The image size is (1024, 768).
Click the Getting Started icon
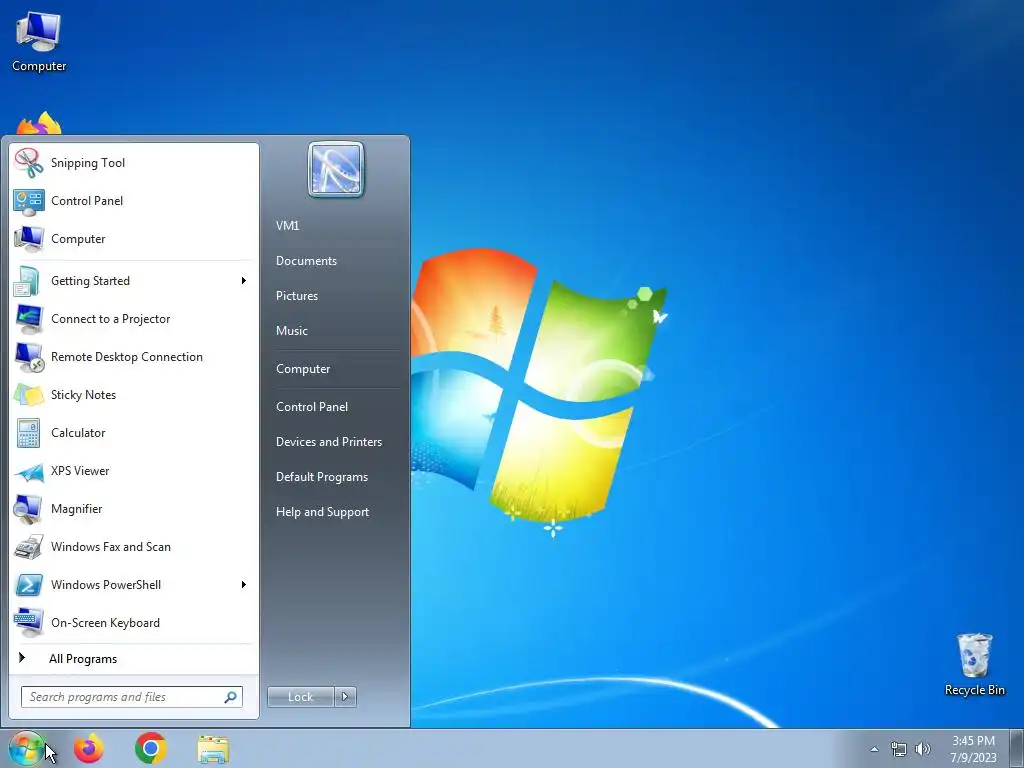pyautogui.click(x=29, y=281)
